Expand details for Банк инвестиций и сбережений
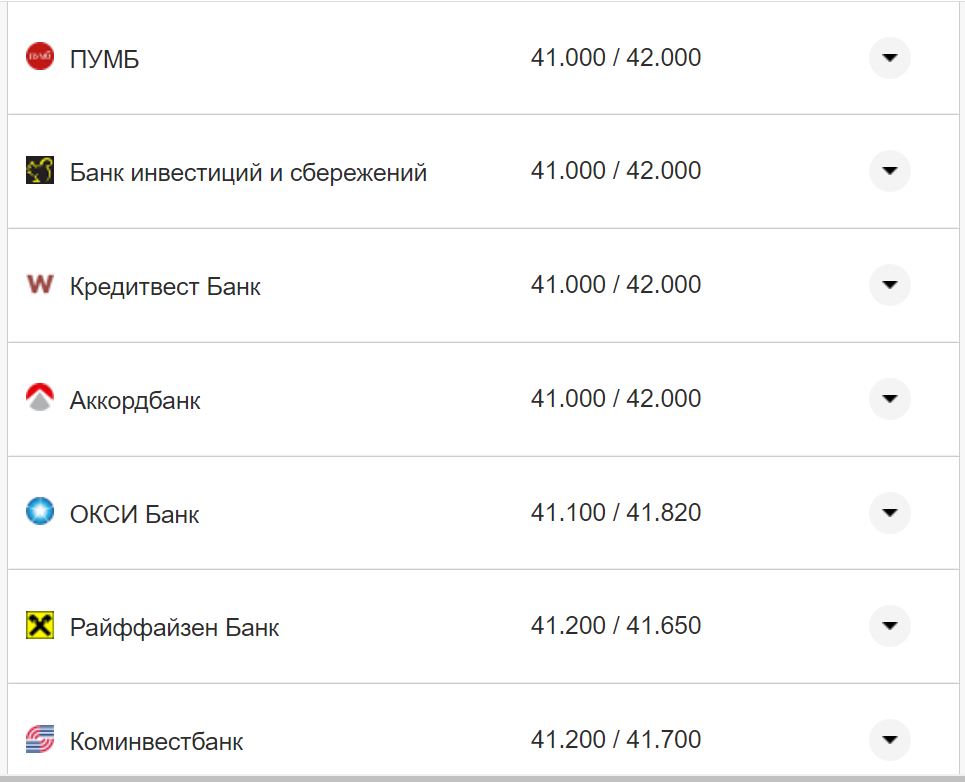Screen dimensions: 965x782 888,171
